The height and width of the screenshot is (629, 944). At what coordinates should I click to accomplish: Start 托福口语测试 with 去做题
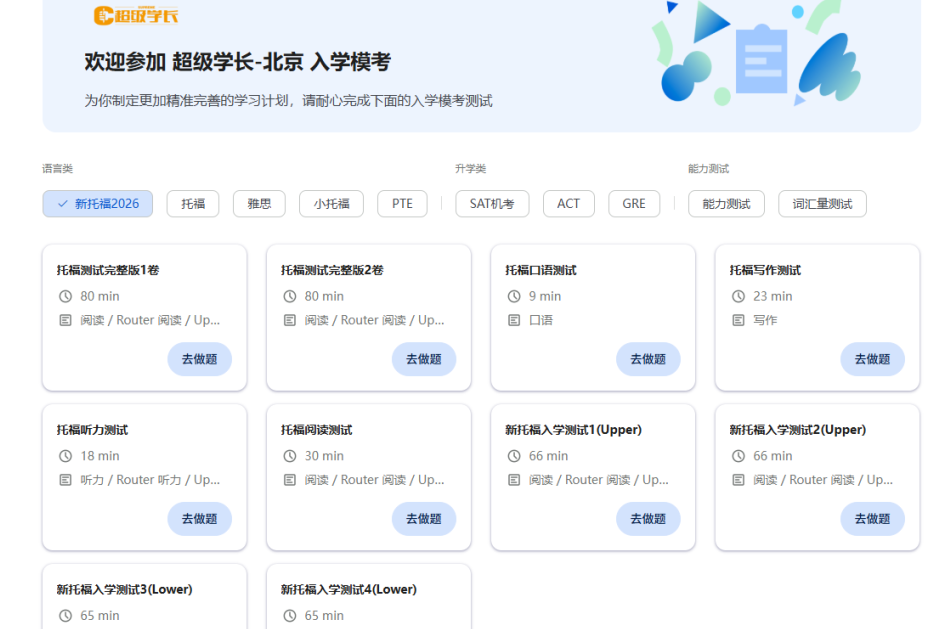click(648, 359)
